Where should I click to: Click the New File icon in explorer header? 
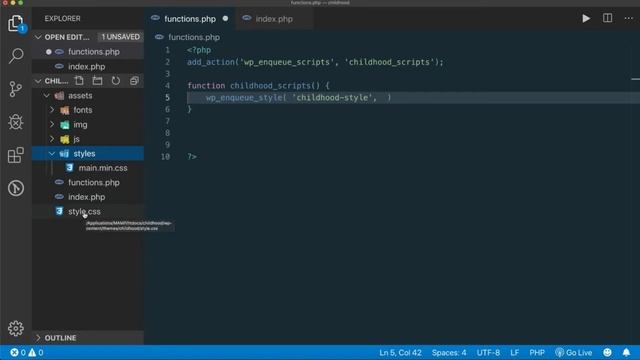[x=79, y=81]
